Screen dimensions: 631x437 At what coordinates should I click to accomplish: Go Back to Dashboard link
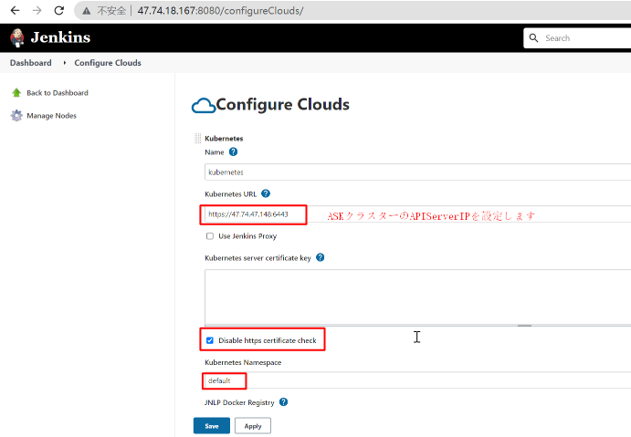pos(57,93)
